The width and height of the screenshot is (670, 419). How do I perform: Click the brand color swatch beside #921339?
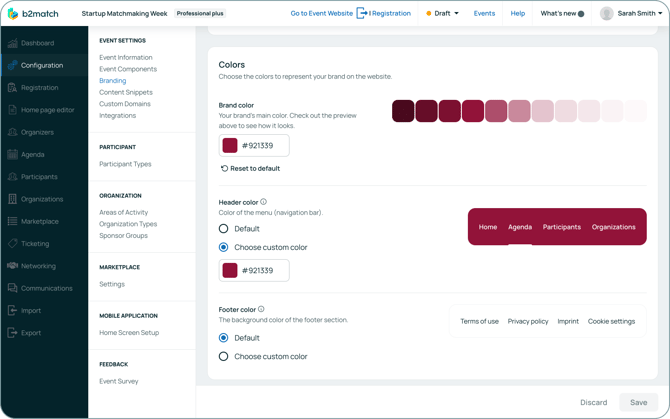pos(230,145)
